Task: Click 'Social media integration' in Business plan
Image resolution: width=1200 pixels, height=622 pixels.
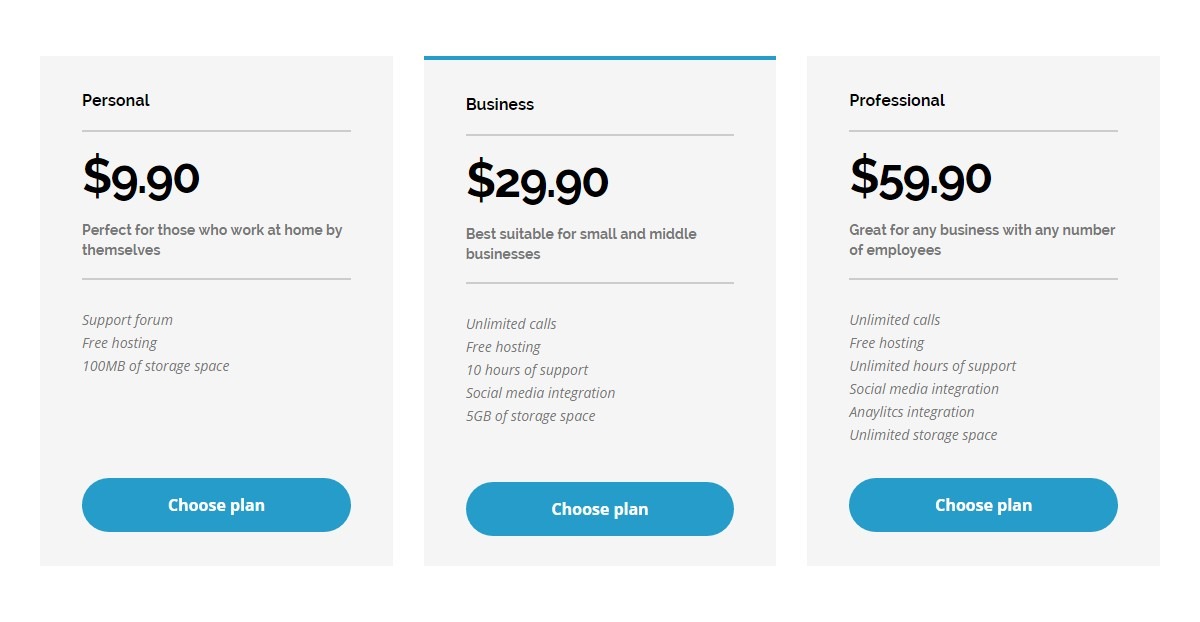Action: [x=540, y=393]
